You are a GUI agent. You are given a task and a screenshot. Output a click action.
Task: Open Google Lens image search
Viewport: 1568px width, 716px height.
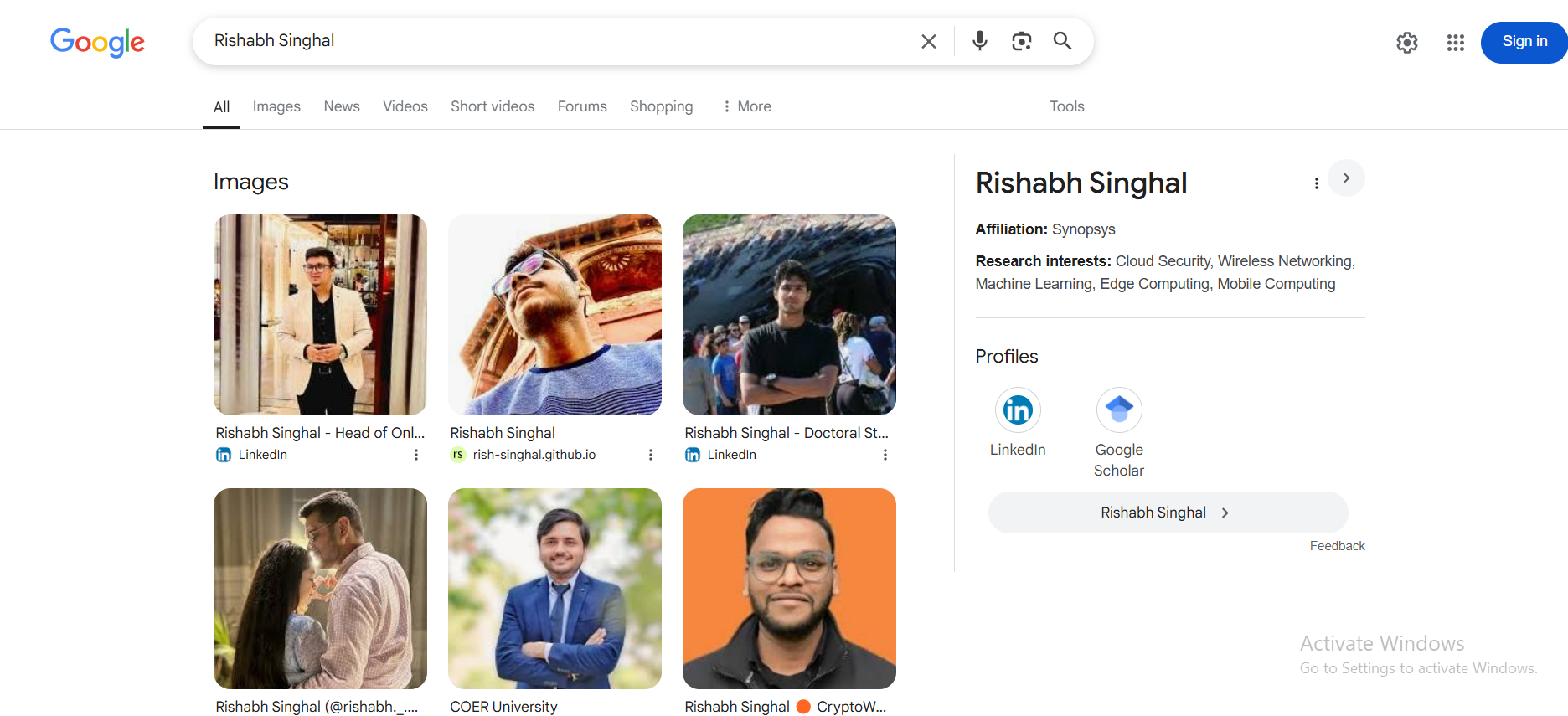1021,41
